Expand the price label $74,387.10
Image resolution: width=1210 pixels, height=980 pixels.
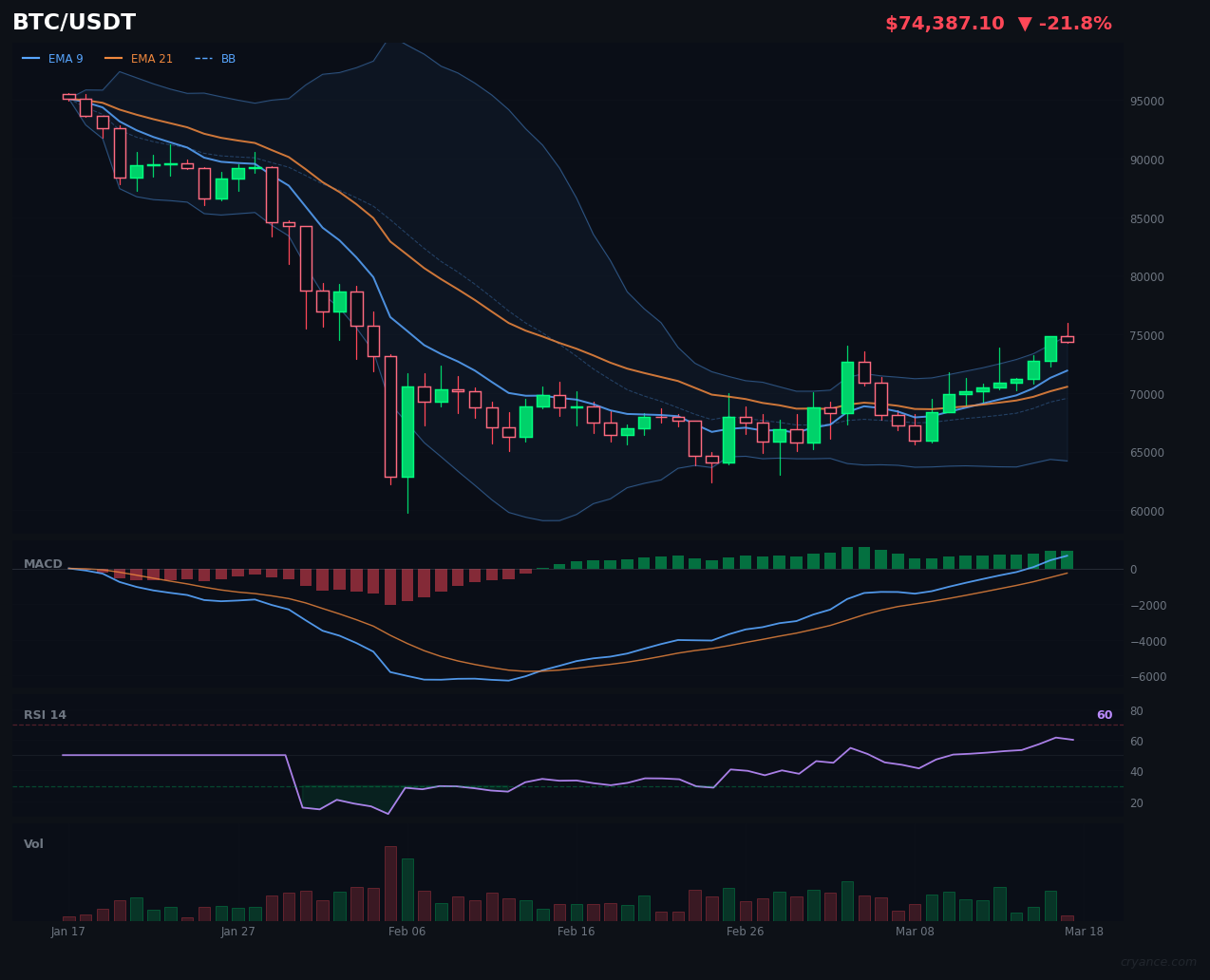click(x=944, y=23)
